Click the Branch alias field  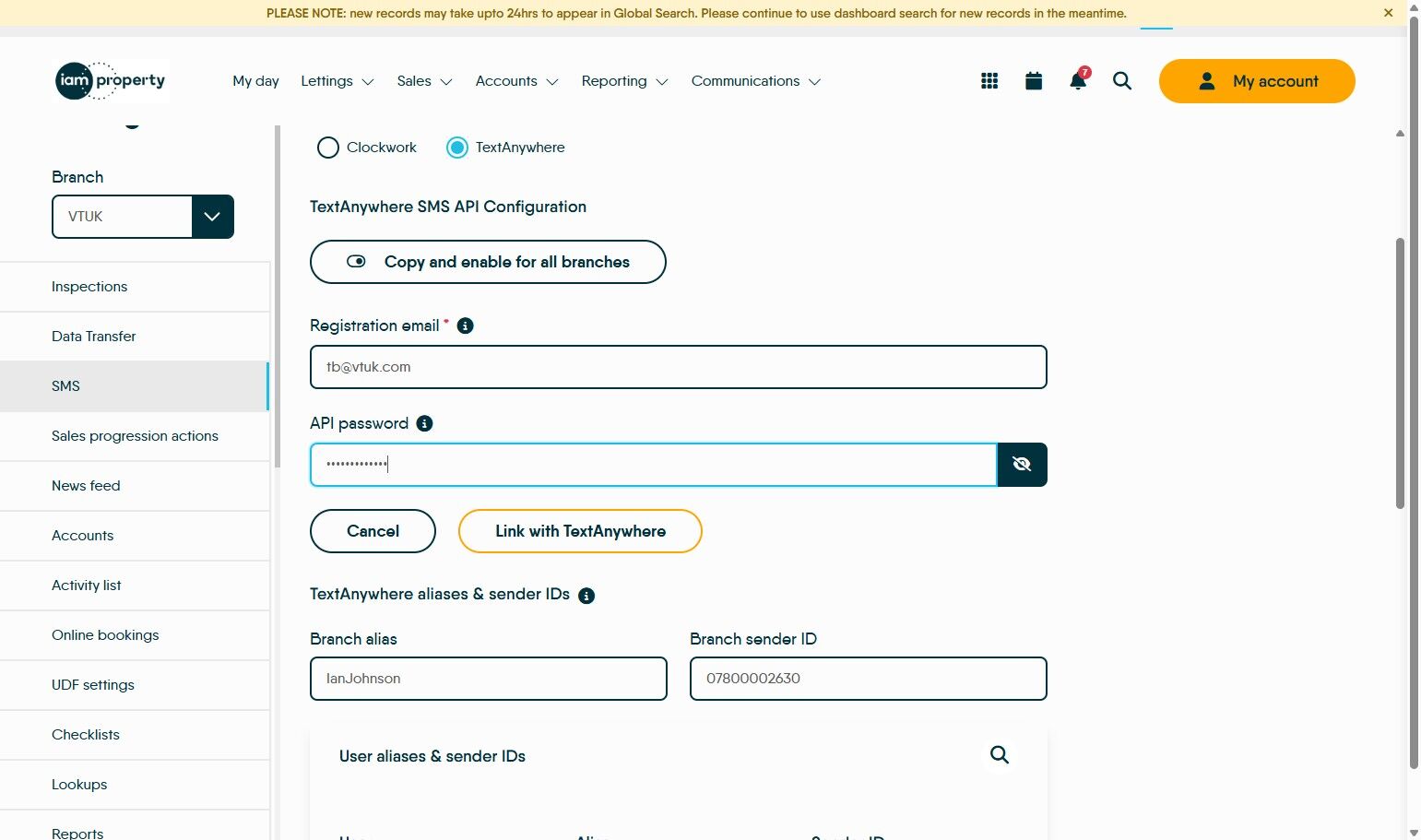point(489,679)
